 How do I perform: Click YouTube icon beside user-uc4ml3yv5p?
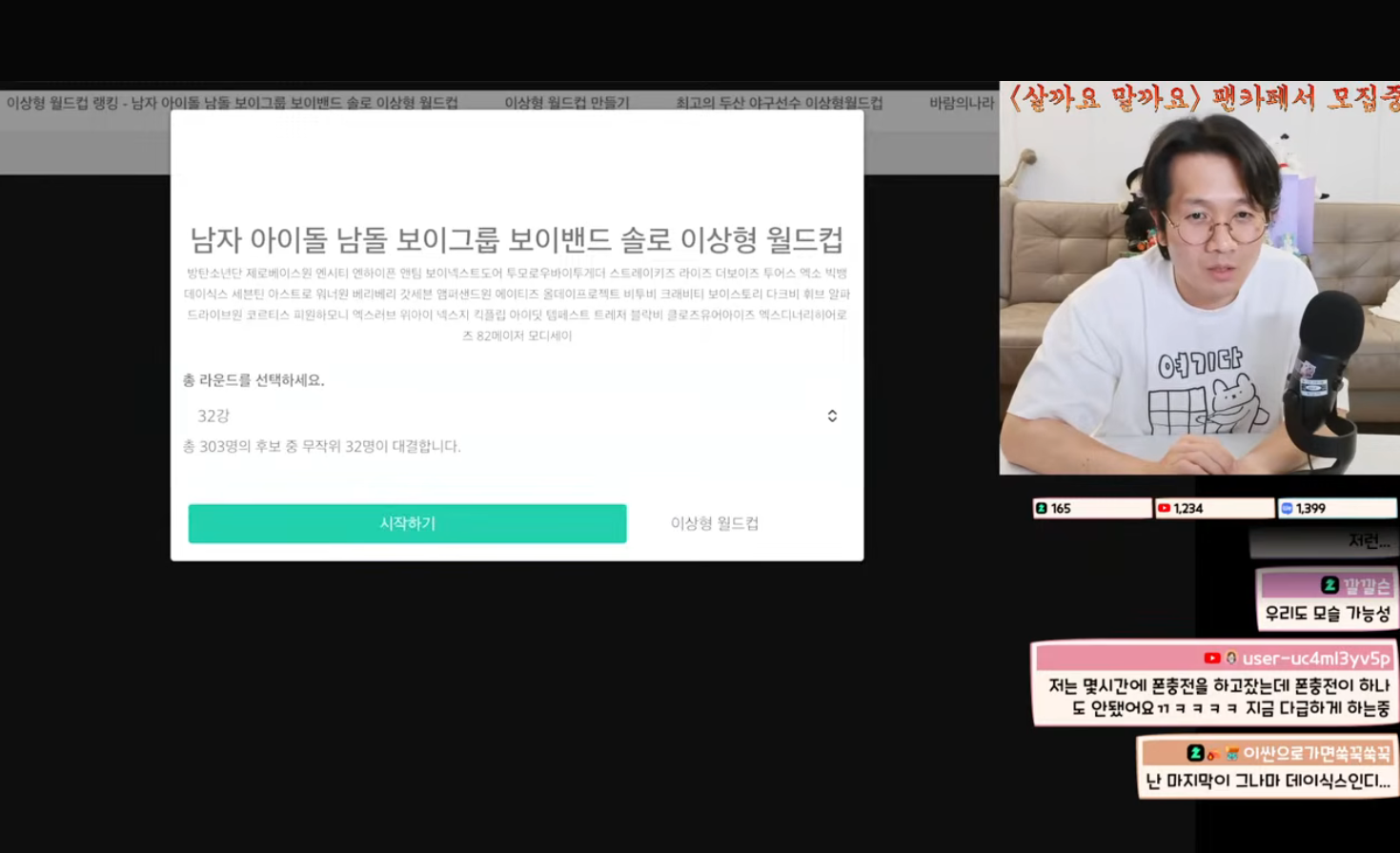1211,658
